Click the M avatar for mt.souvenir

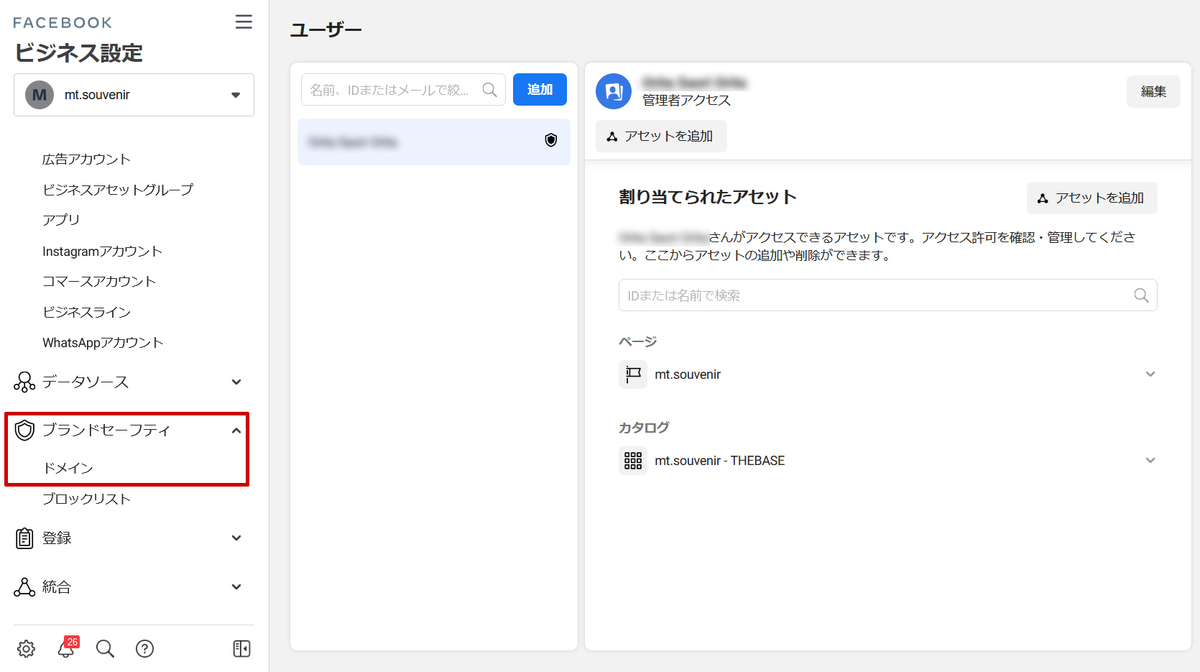(x=39, y=95)
